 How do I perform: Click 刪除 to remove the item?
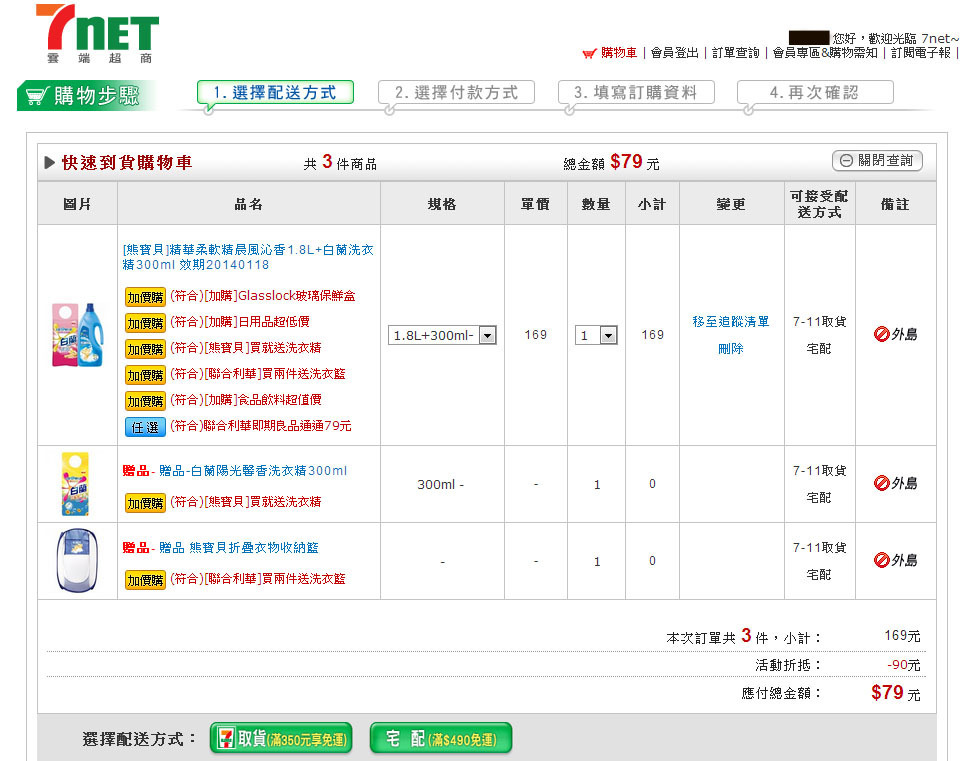(731, 349)
